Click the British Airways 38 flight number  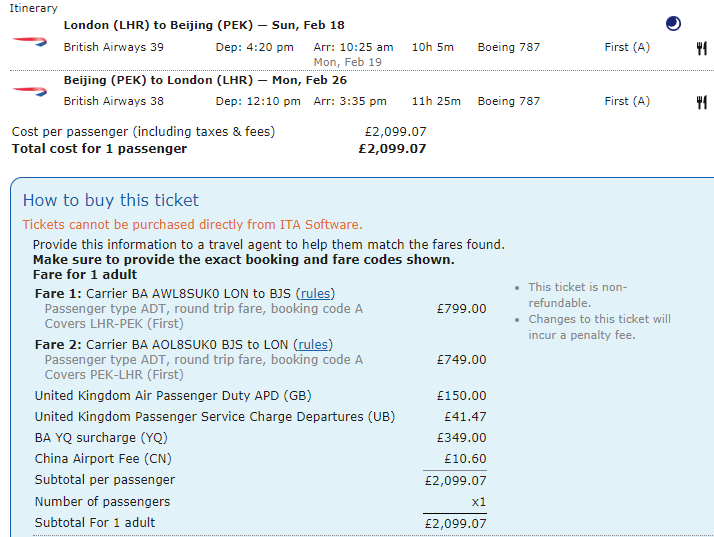pyautogui.click(x=113, y=101)
